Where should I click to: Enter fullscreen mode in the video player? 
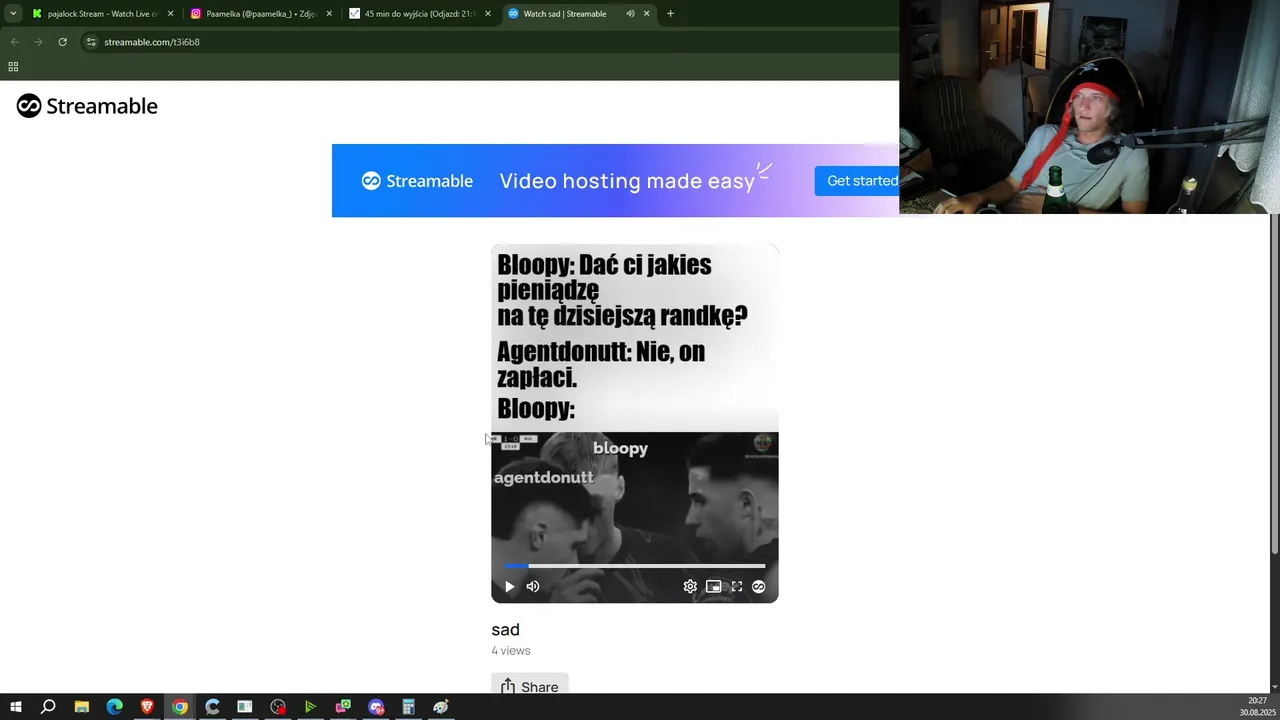pos(737,587)
